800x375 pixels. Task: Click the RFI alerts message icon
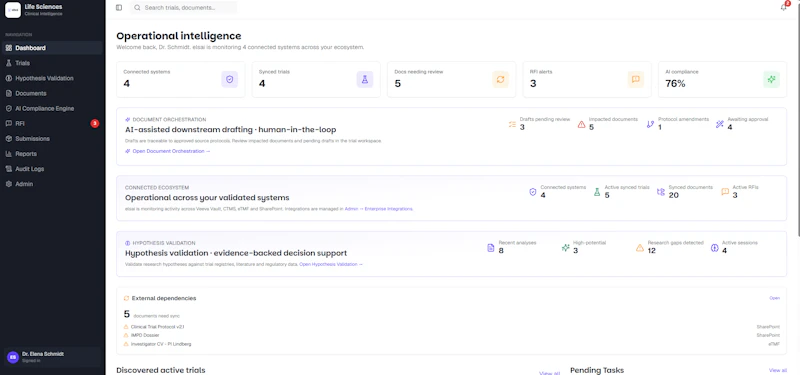(x=636, y=79)
